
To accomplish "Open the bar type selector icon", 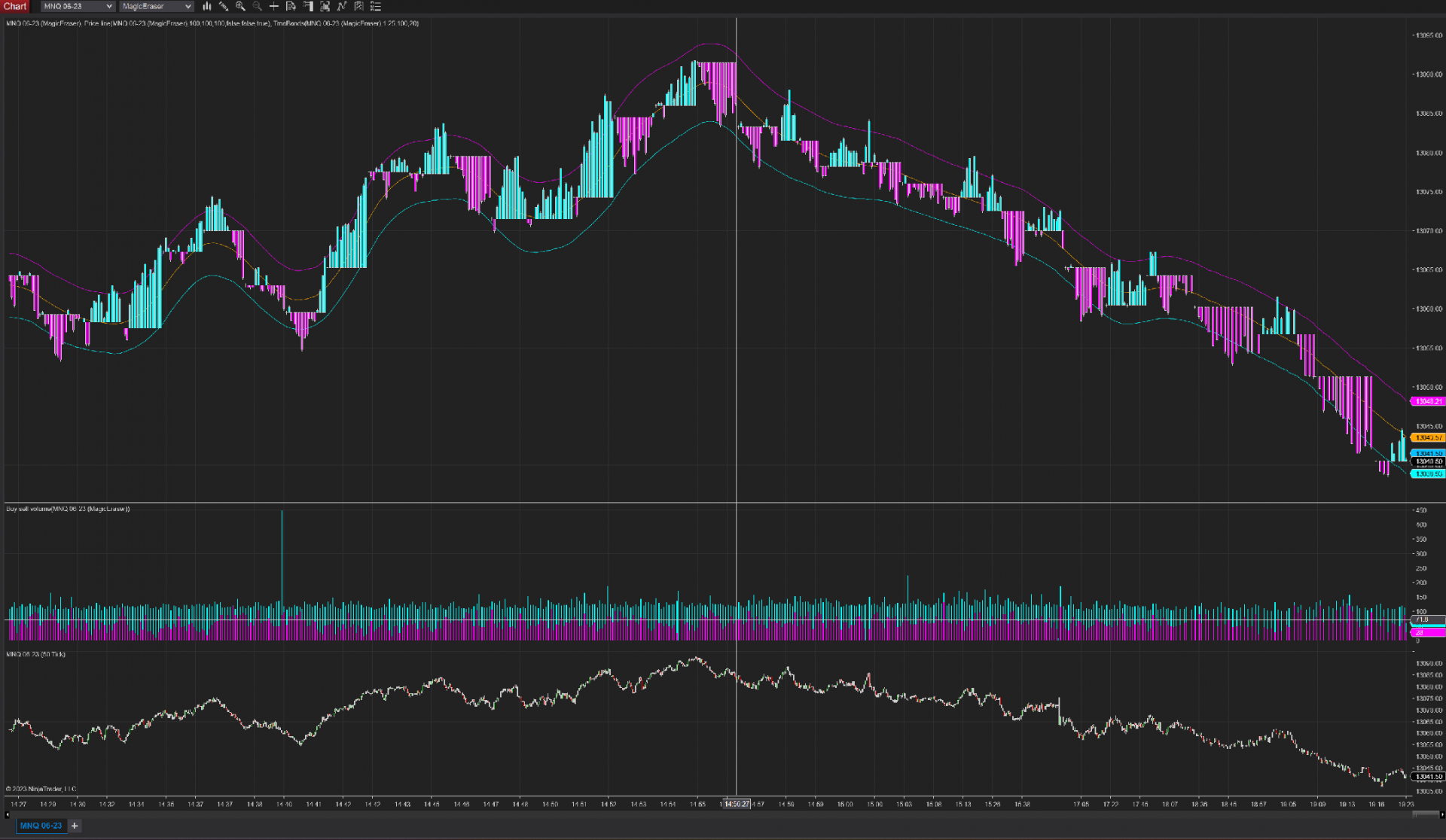I will [x=207, y=6].
